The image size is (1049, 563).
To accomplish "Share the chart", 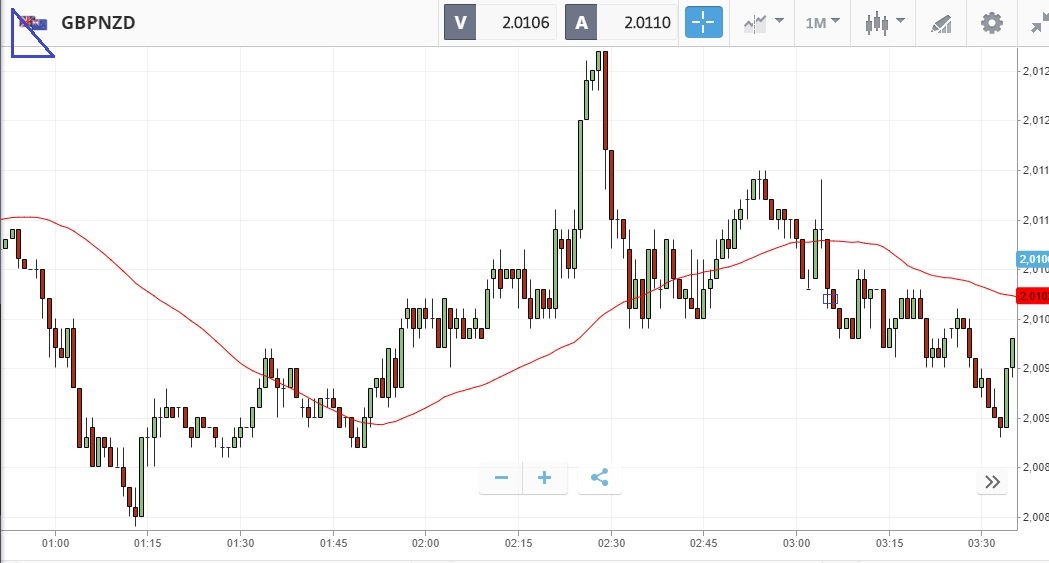I will (599, 478).
